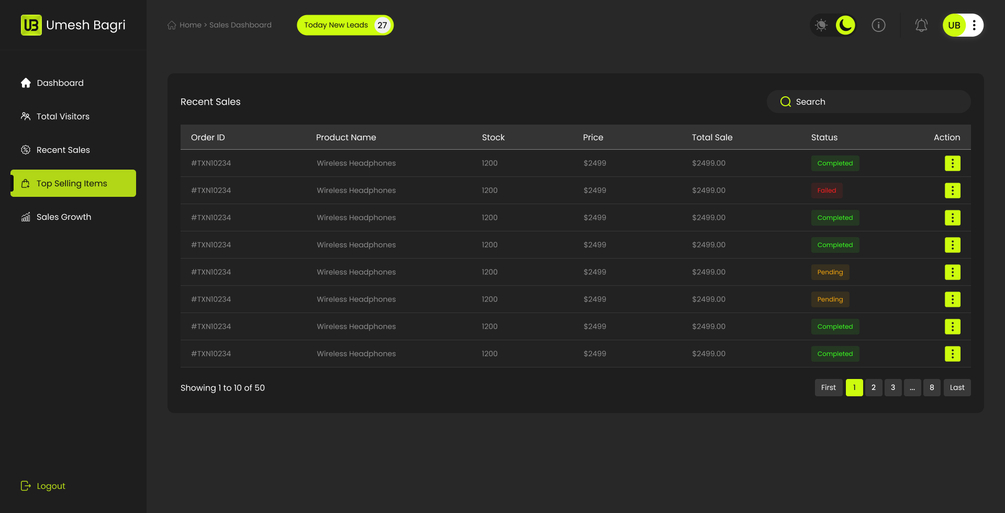Click the Price column header
The width and height of the screenshot is (1005, 513).
click(x=593, y=137)
